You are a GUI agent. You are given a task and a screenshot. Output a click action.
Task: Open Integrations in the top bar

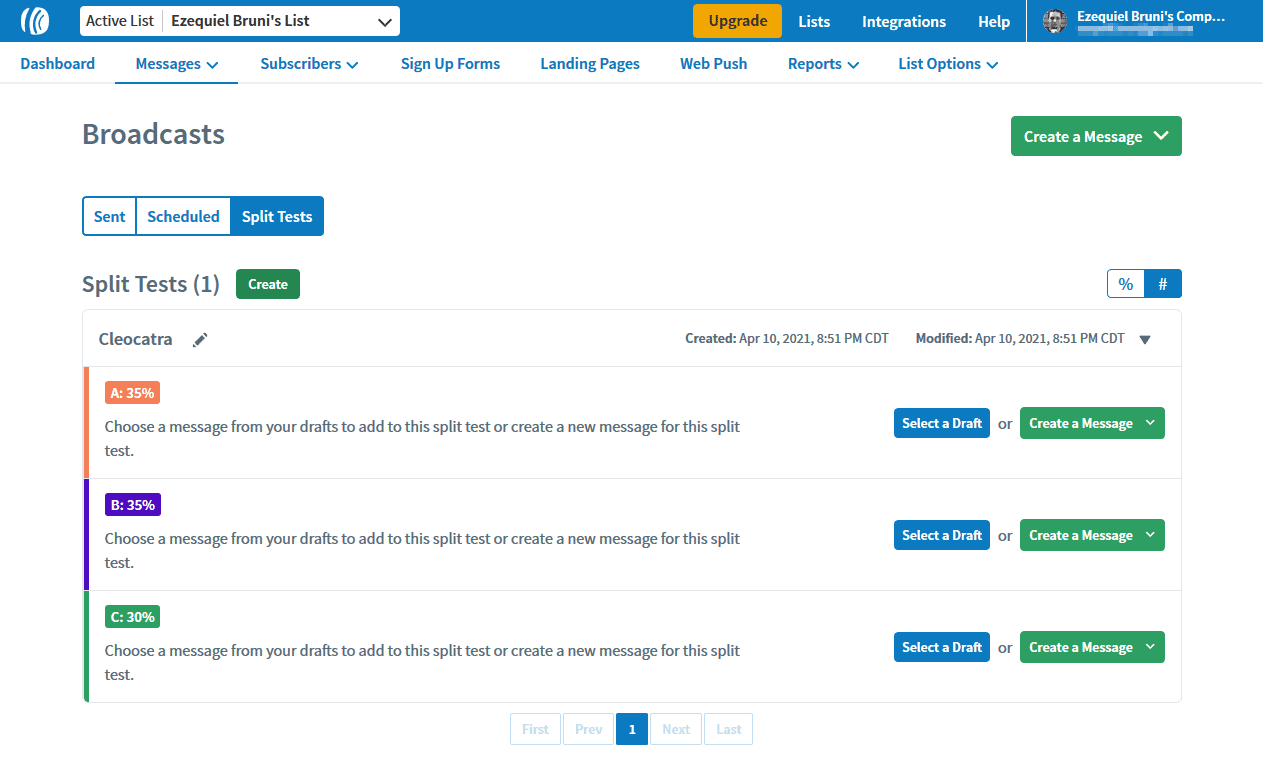[x=903, y=22]
